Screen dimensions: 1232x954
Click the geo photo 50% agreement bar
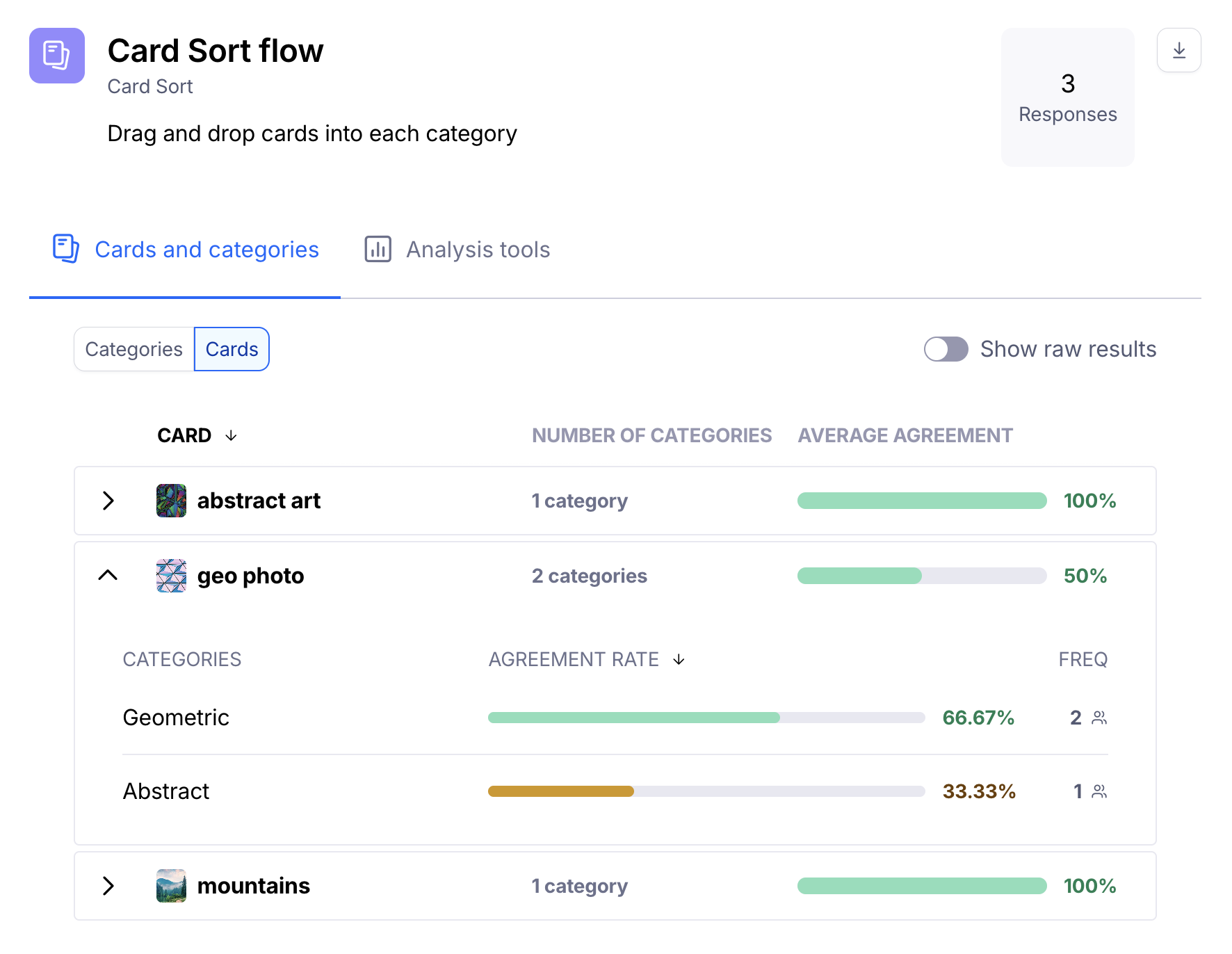click(921, 576)
